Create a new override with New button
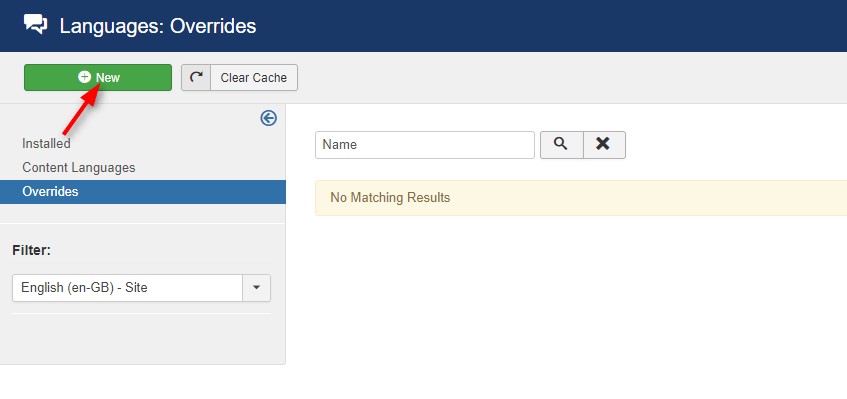847x399 pixels. 98,78
